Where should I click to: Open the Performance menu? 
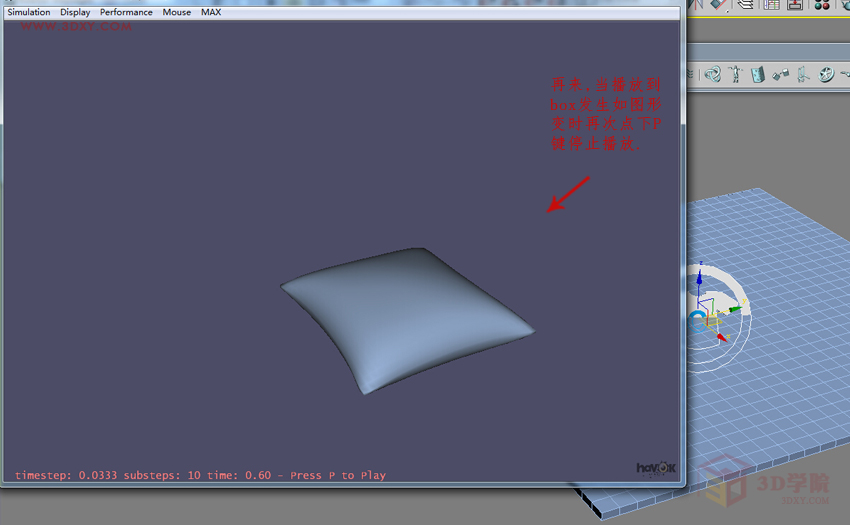[126, 12]
